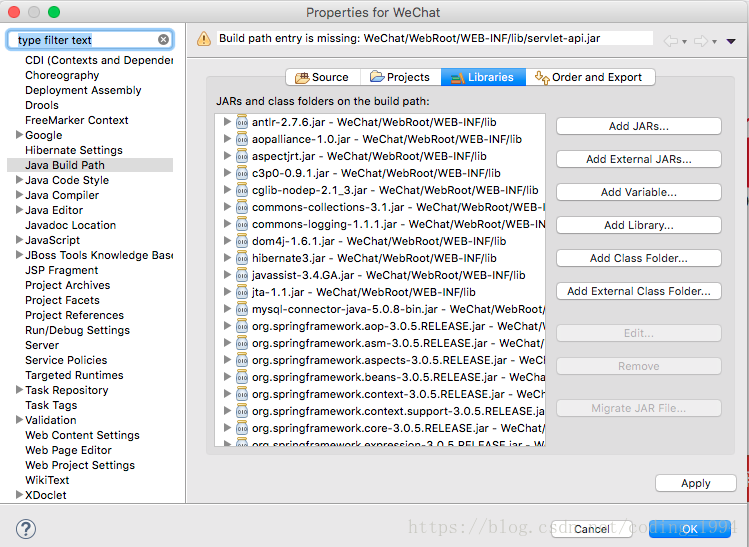The width and height of the screenshot is (749, 547).
Task: Open Targeted Runtimes settings
Action: click(x=74, y=375)
